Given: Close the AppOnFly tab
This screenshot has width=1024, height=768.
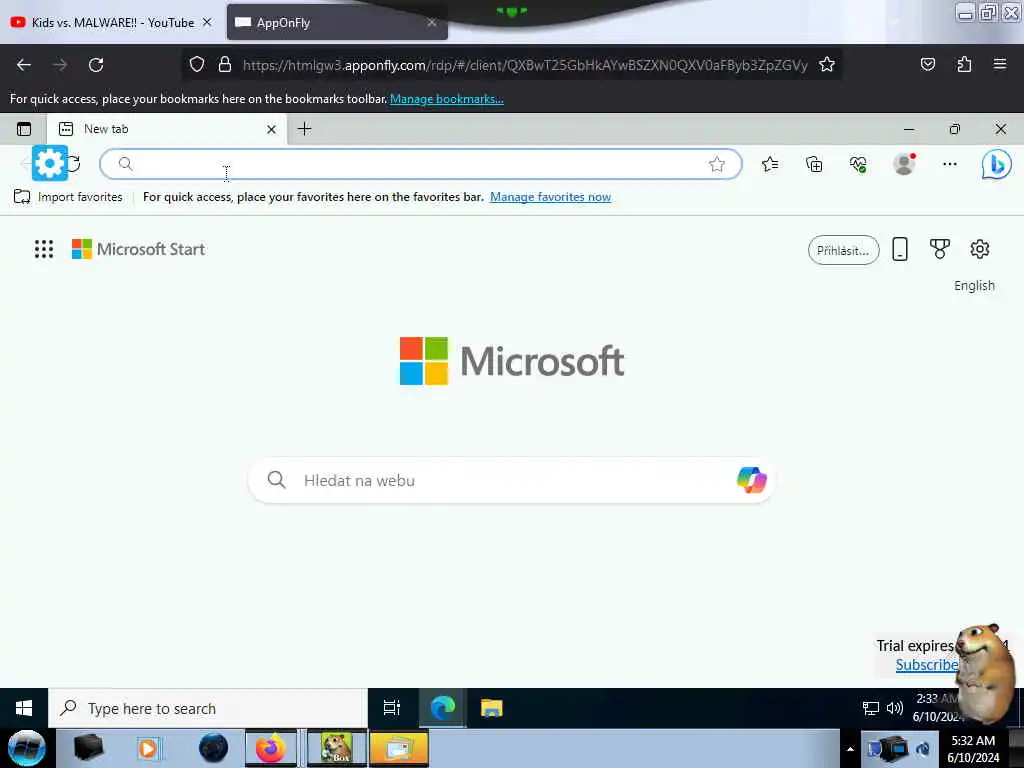Looking at the screenshot, I should tap(432, 23).
